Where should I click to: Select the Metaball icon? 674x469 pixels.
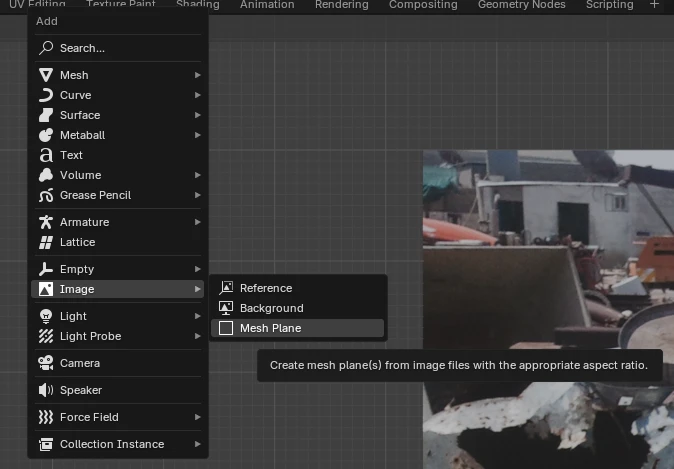coord(46,135)
